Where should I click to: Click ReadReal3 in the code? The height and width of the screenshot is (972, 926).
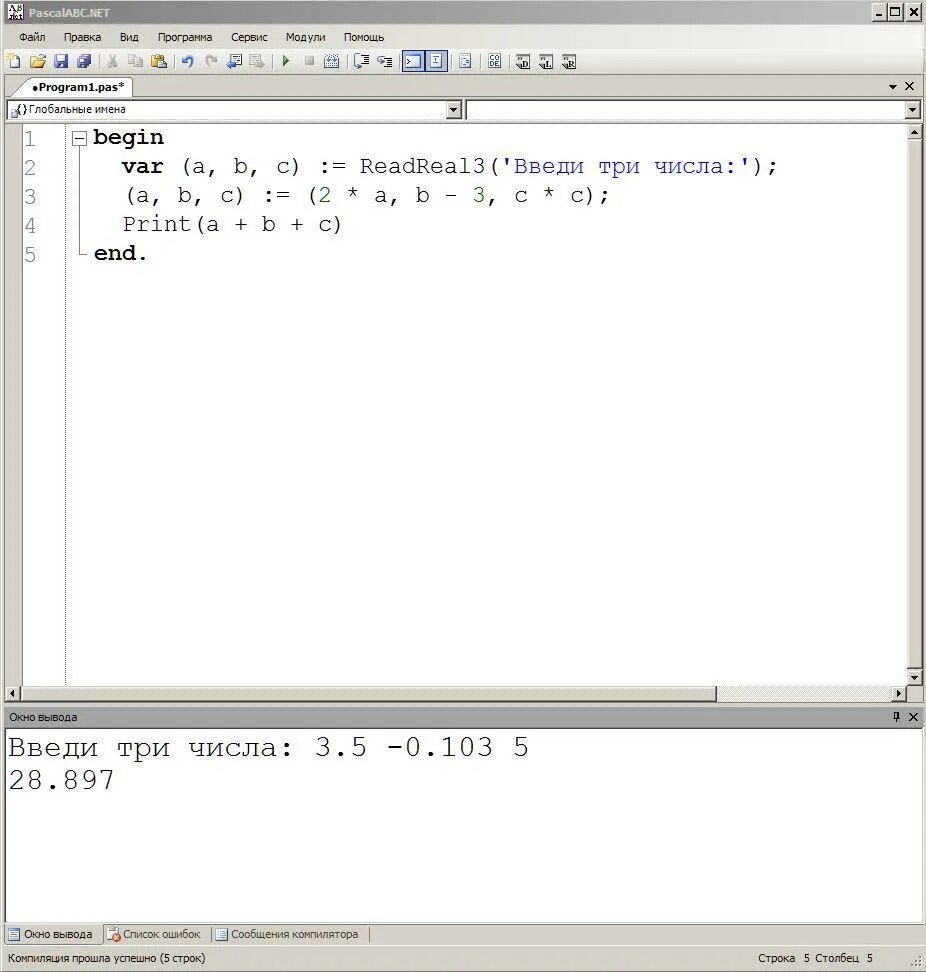[422, 166]
